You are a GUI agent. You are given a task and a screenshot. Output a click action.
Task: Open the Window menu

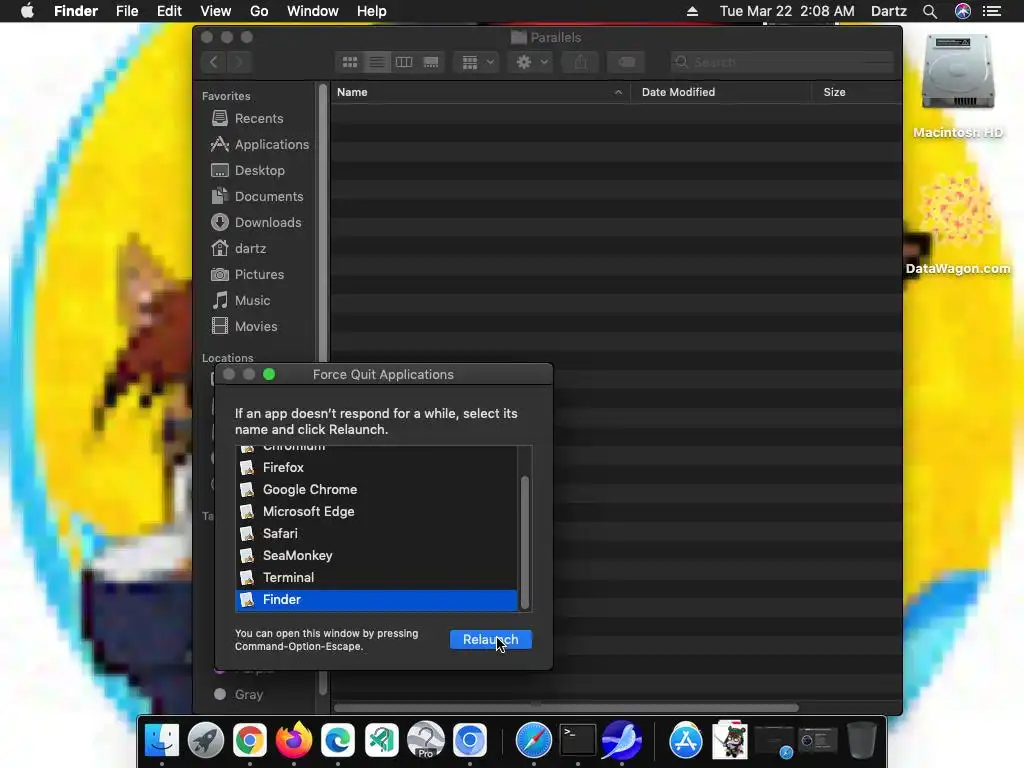coord(313,11)
